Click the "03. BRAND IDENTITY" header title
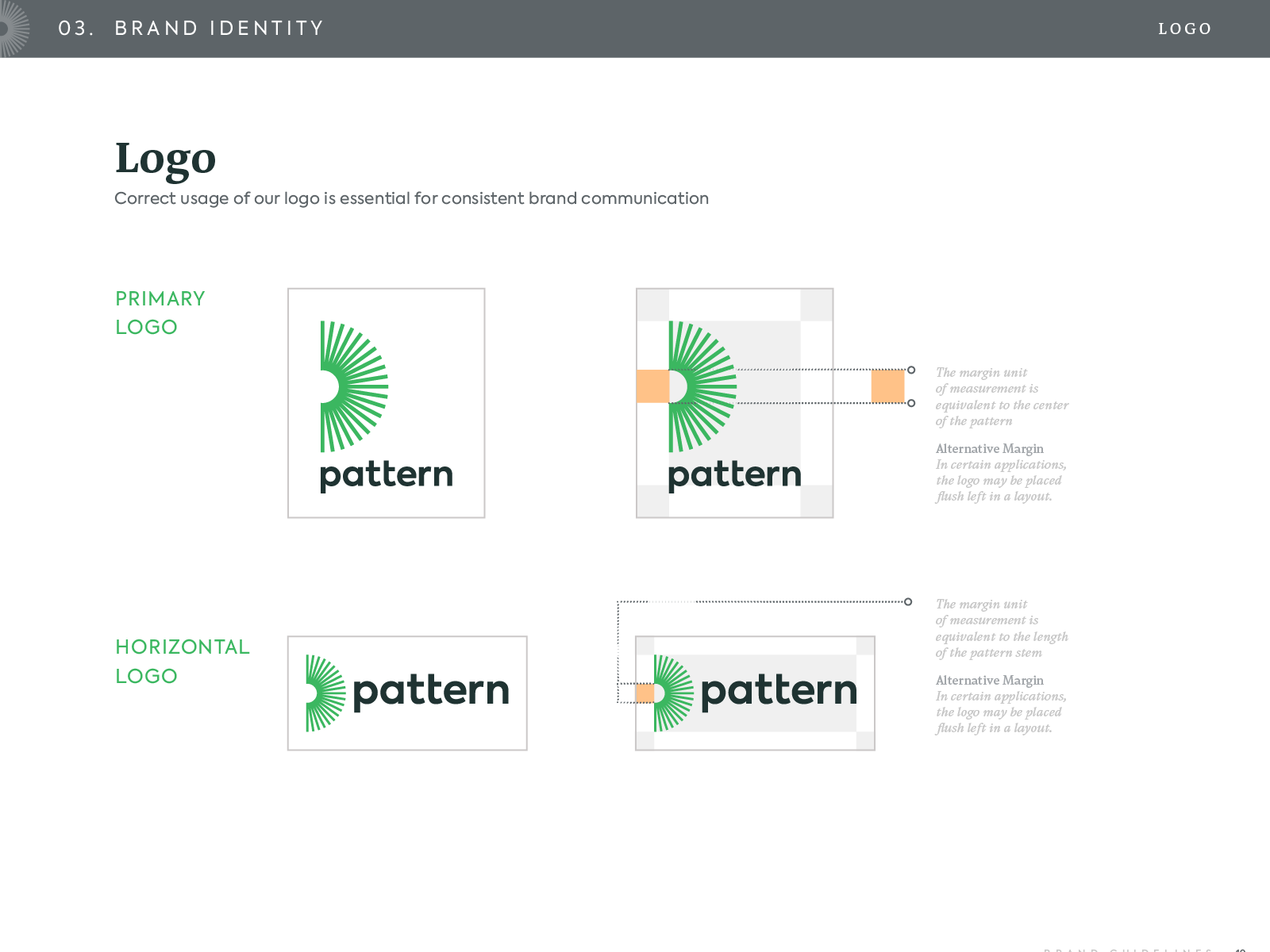Screen dimensions: 1270x952 tap(191, 29)
